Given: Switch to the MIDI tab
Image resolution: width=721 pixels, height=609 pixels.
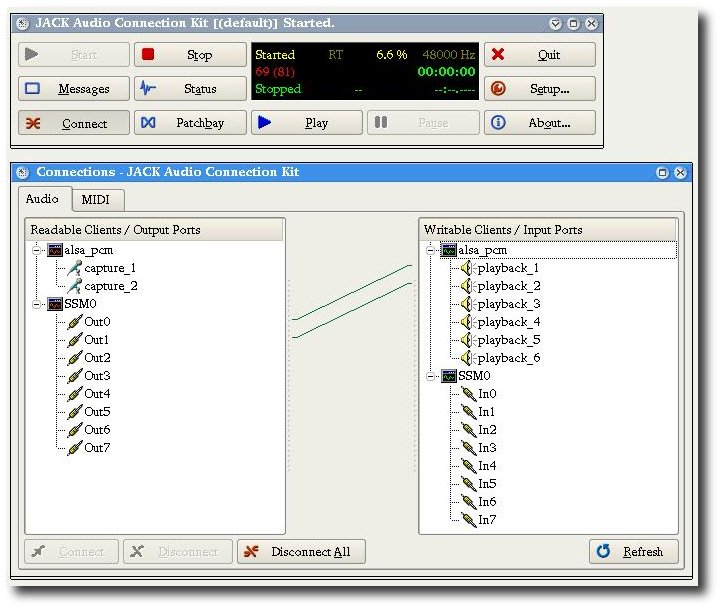Looking at the screenshot, I should pyautogui.click(x=96, y=200).
